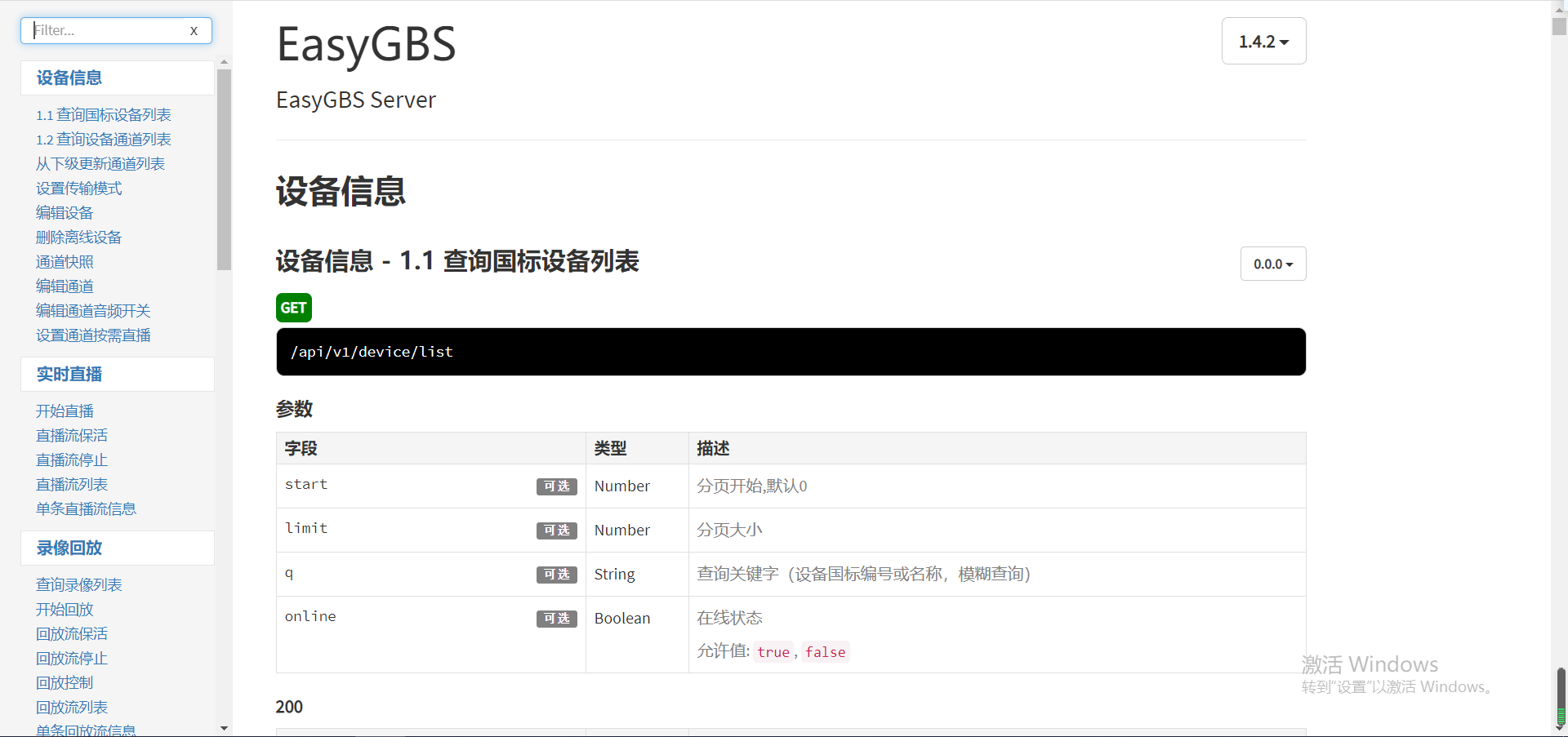Open the 设置通道按需直播 link
The height and width of the screenshot is (737, 1568).
[x=93, y=335]
